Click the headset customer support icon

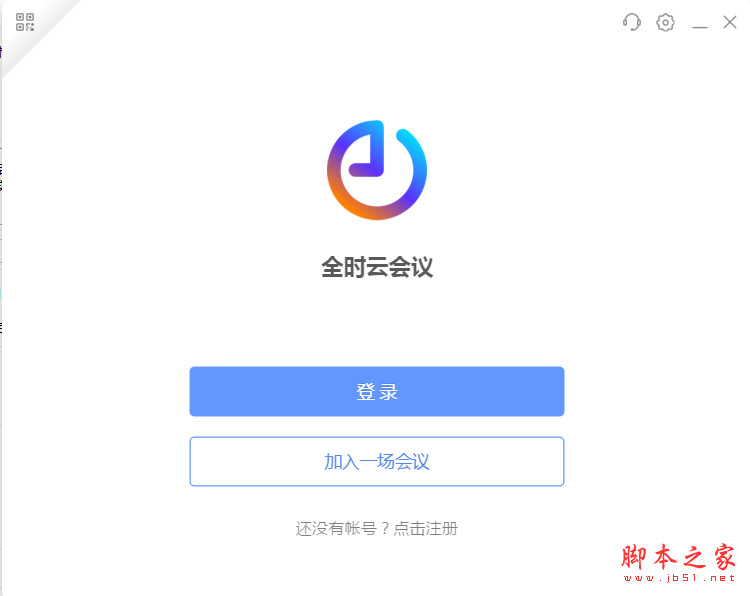tap(631, 22)
